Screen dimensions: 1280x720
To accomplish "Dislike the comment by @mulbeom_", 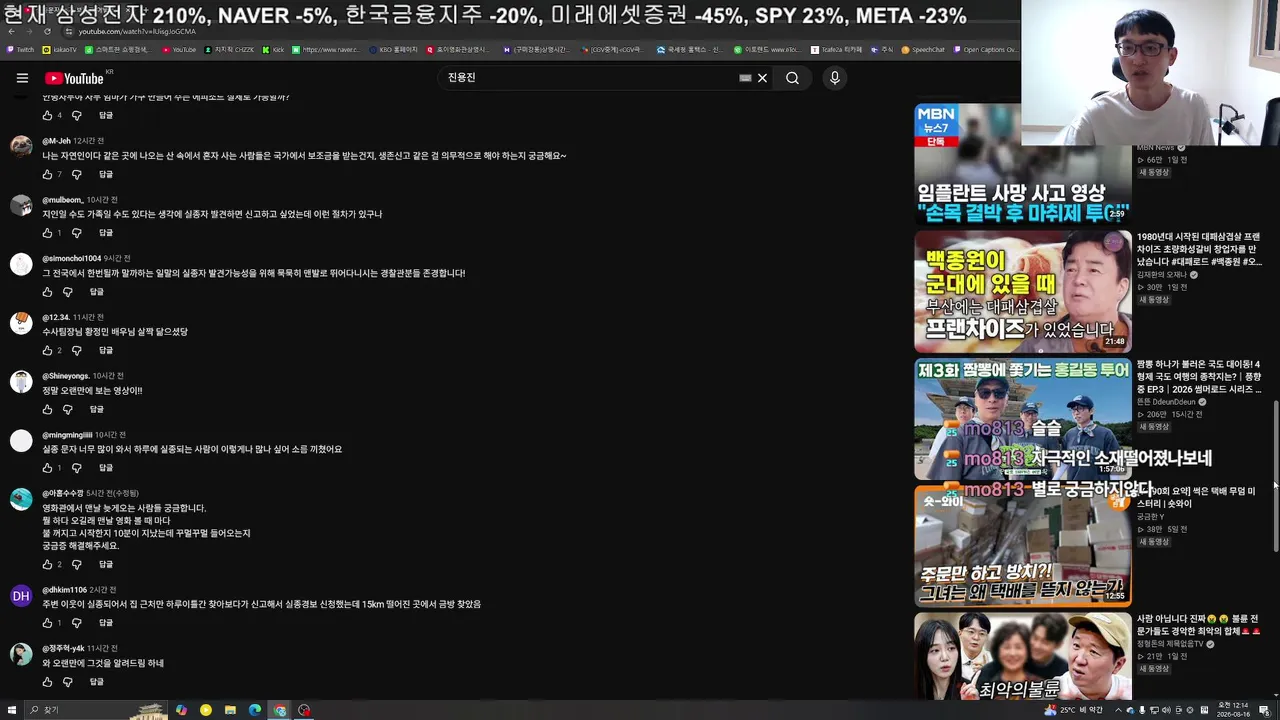I will [76, 233].
